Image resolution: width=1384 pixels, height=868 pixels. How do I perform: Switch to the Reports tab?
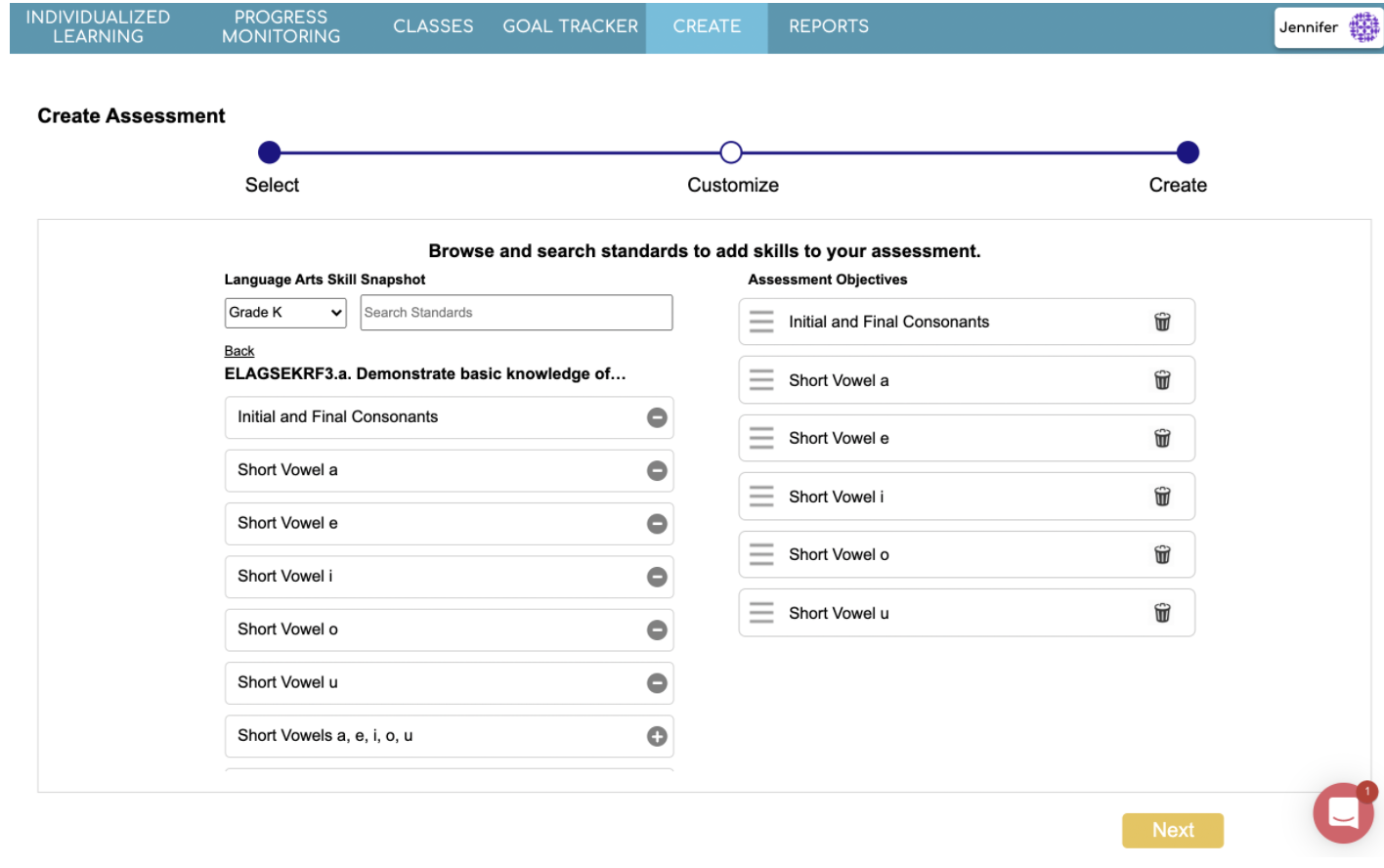tap(828, 26)
